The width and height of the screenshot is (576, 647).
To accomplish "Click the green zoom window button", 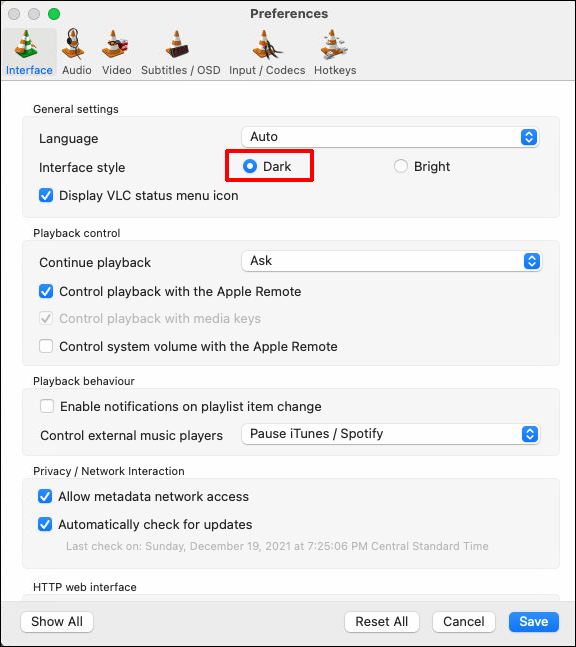I will [54, 14].
